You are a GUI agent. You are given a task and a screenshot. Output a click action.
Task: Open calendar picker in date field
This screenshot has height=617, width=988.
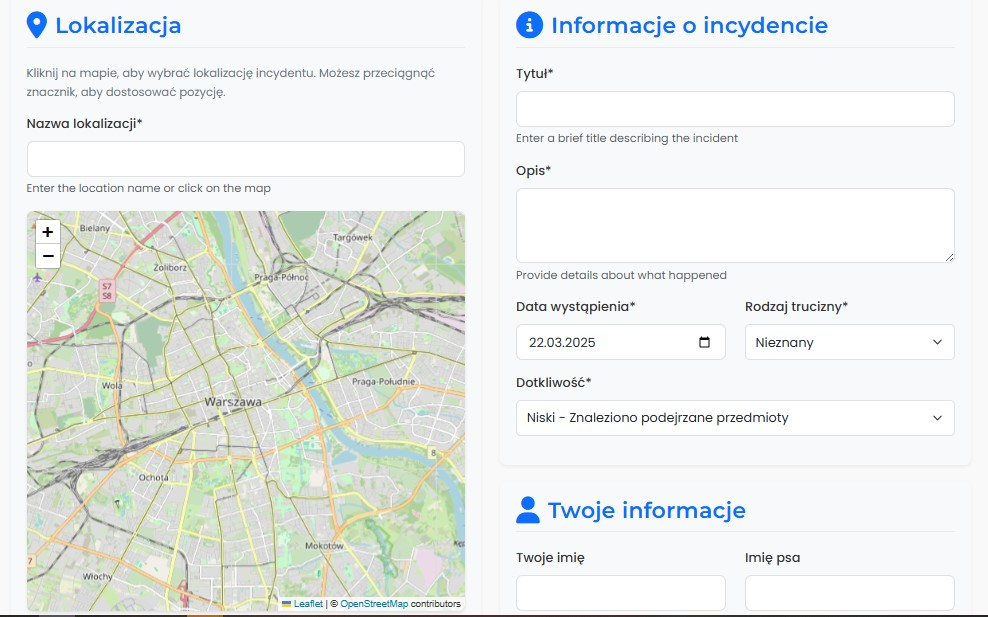[x=704, y=342]
